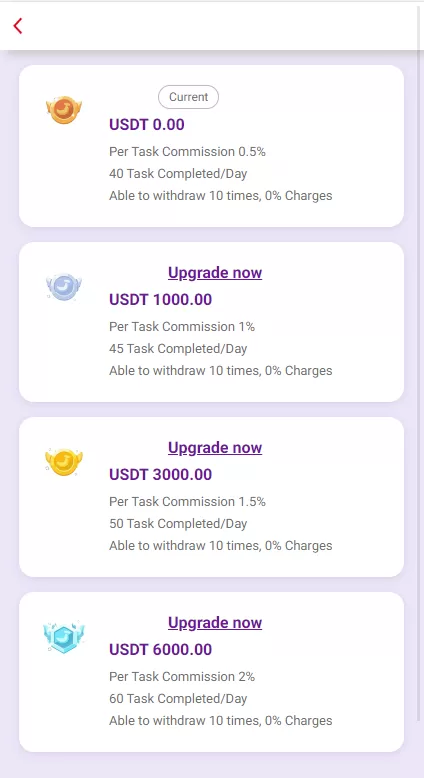This screenshot has width=424, height=778.
Task: Click the 60 Task Completed/Day line
Action: 178,699
